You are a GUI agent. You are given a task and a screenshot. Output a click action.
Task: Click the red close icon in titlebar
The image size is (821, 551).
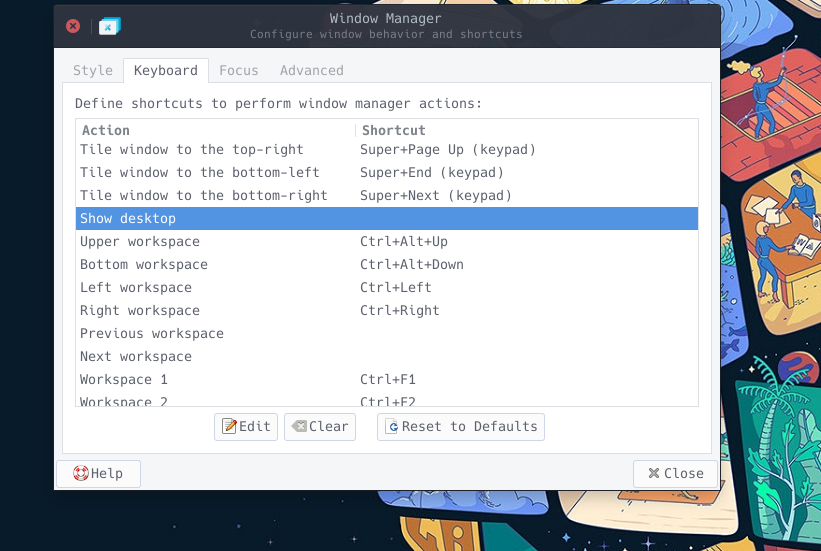tap(73, 26)
